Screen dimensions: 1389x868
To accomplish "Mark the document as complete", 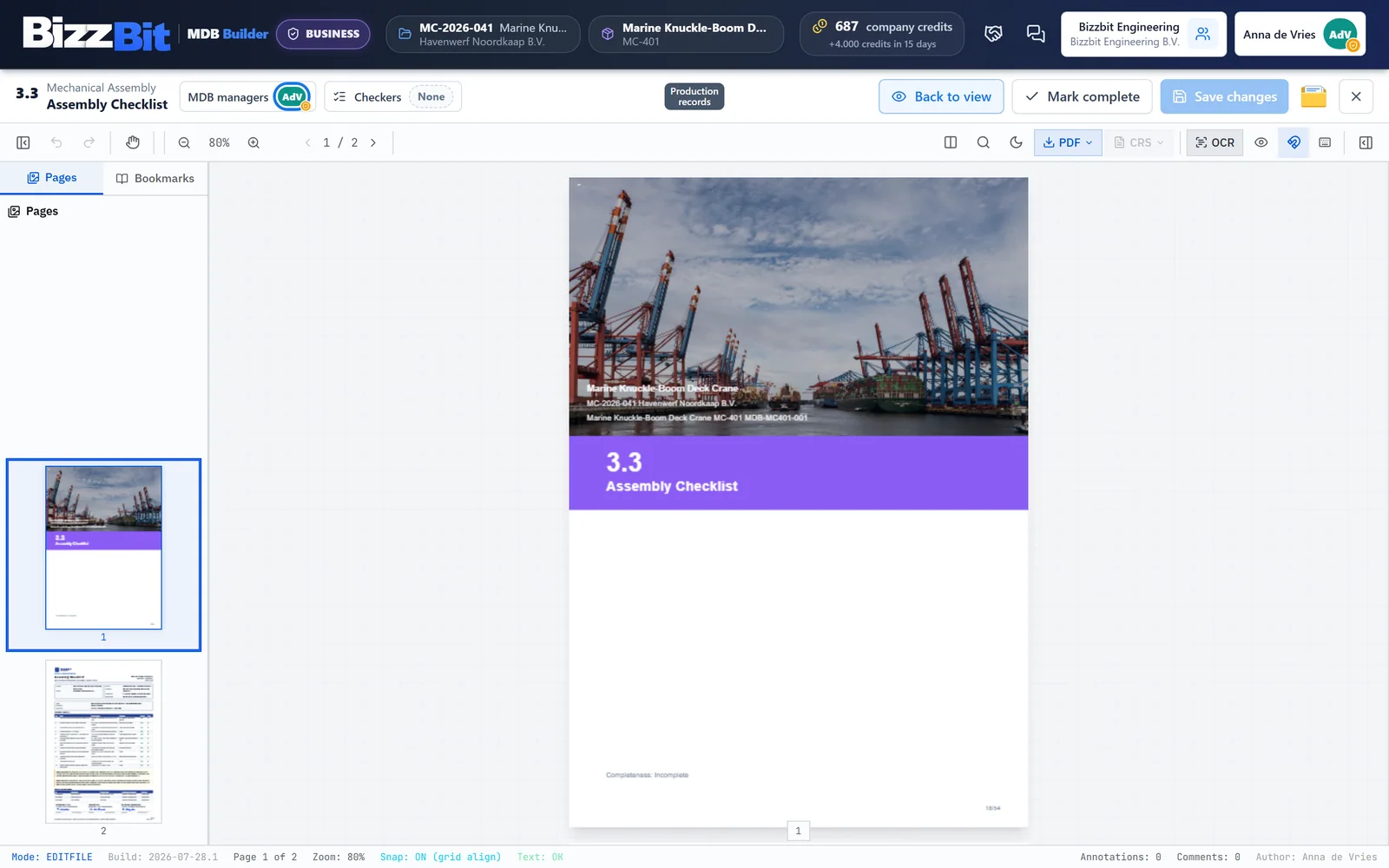I will (x=1082, y=96).
